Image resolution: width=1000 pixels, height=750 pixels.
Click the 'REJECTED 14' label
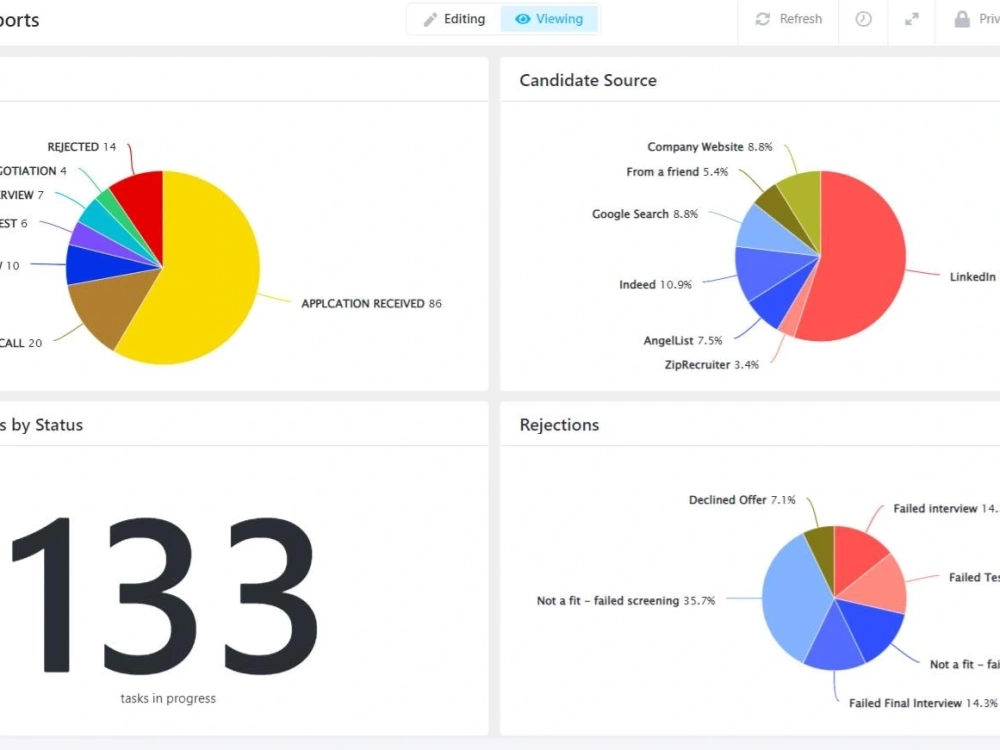[x=82, y=147]
